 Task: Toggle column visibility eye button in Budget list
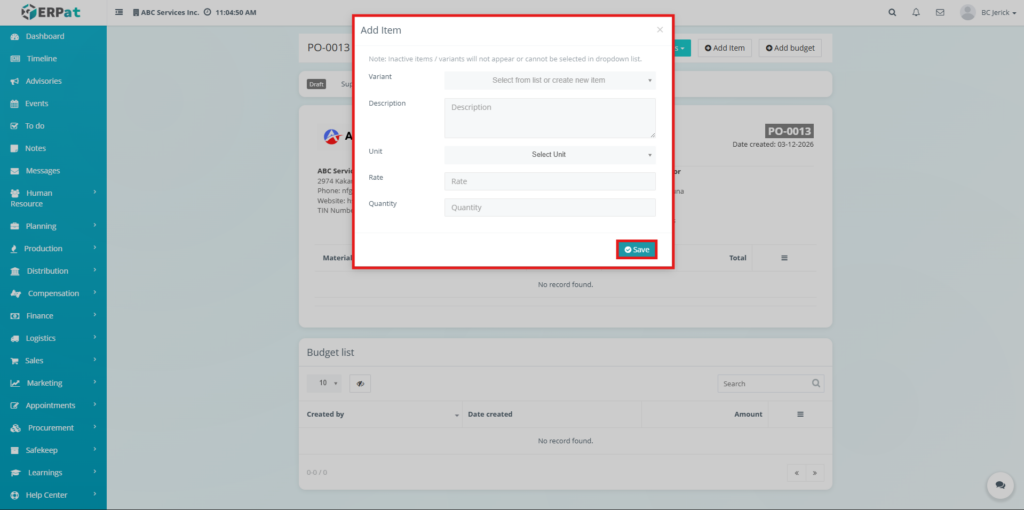(359, 383)
